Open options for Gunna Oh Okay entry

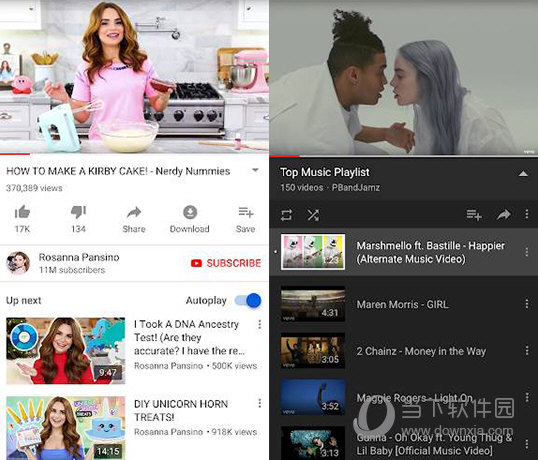click(x=527, y=444)
